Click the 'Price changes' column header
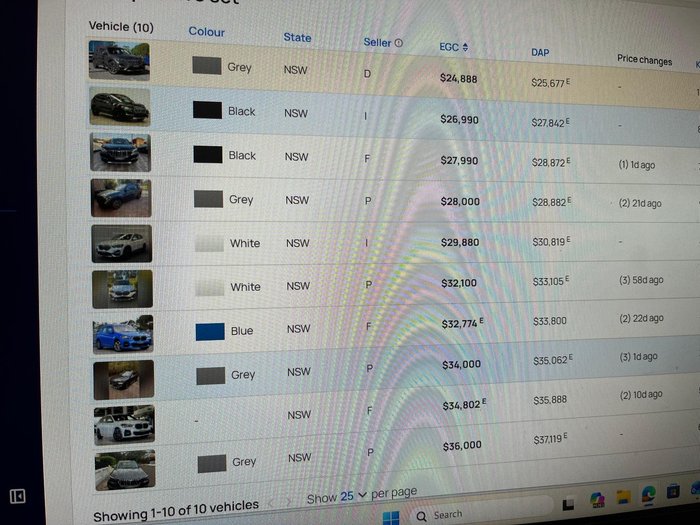 coord(645,59)
